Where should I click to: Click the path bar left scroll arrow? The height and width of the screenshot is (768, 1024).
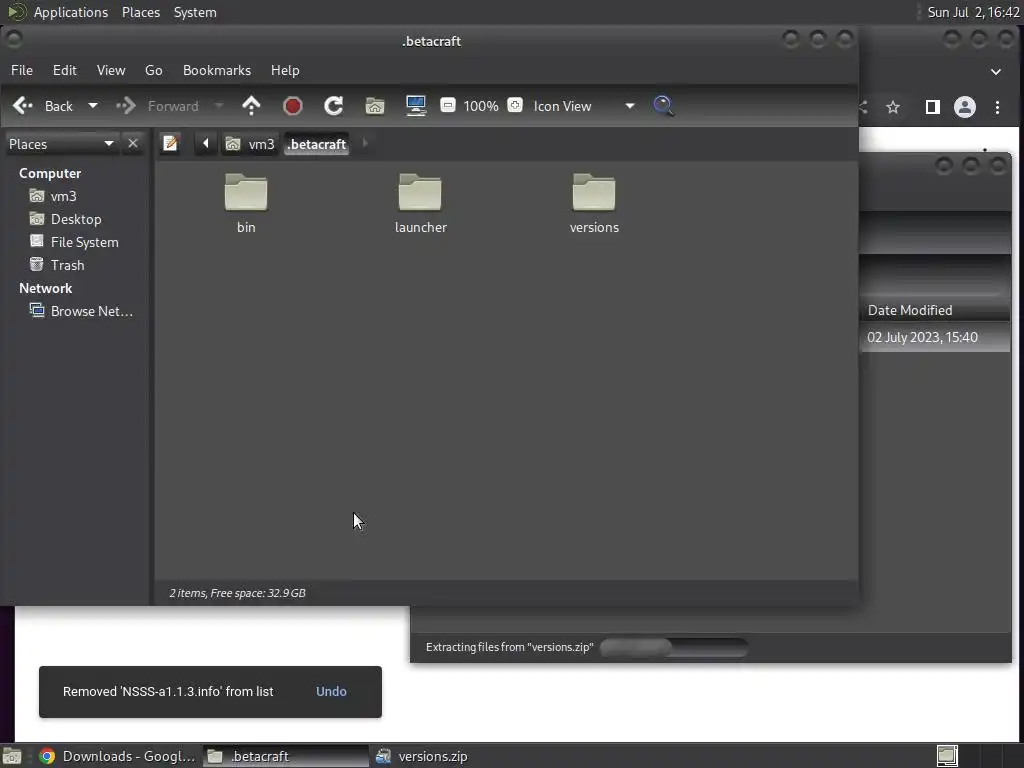[206, 144]
